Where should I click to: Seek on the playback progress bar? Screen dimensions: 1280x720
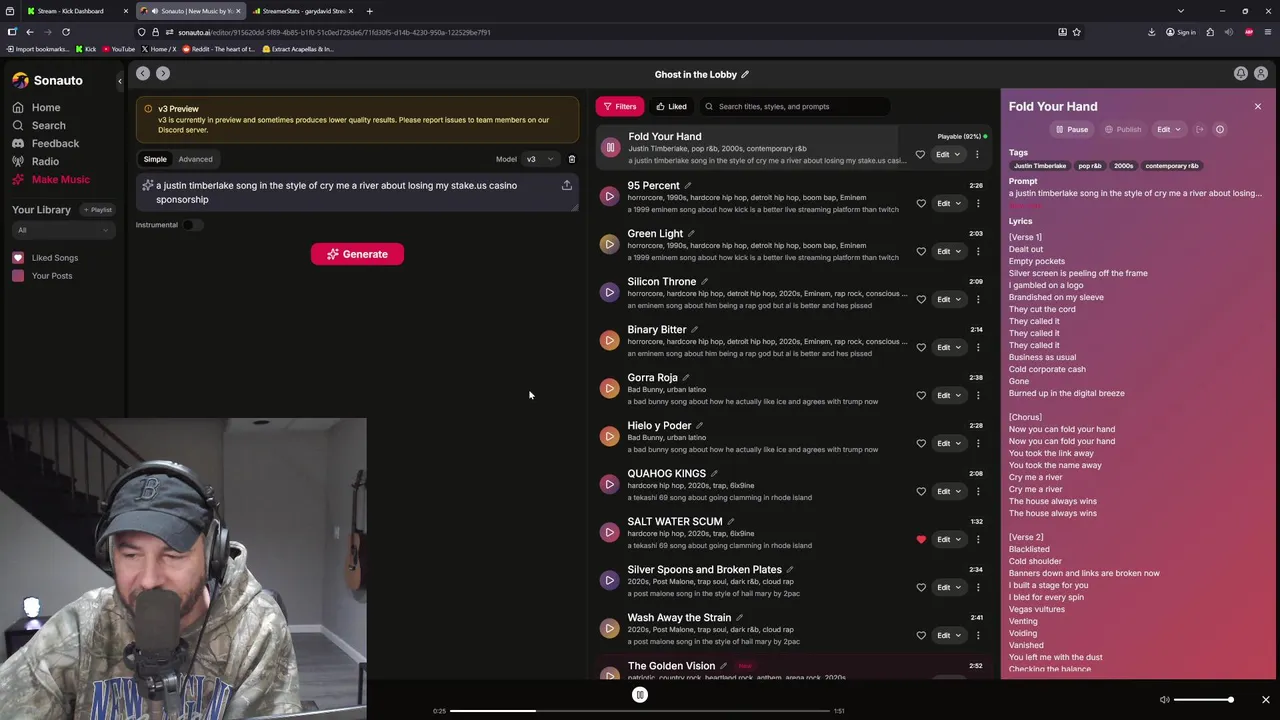(x=640, y=711)
